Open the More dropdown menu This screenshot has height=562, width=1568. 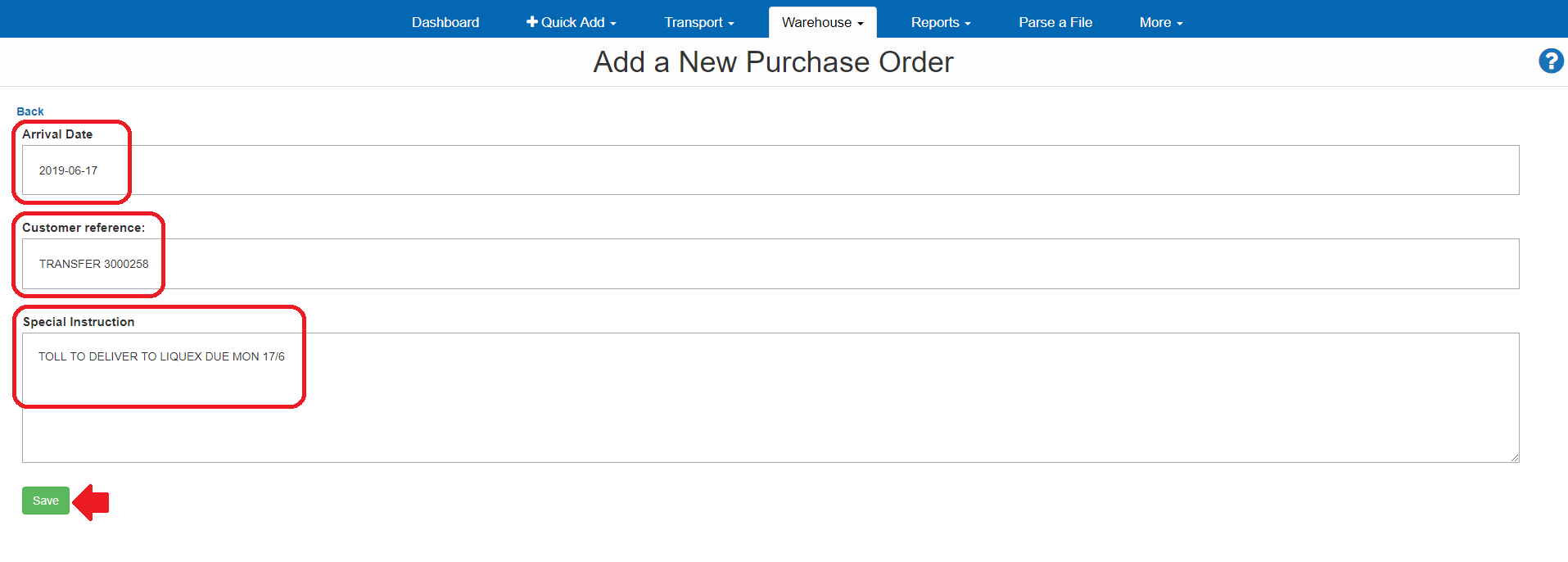click(1160, 22)
